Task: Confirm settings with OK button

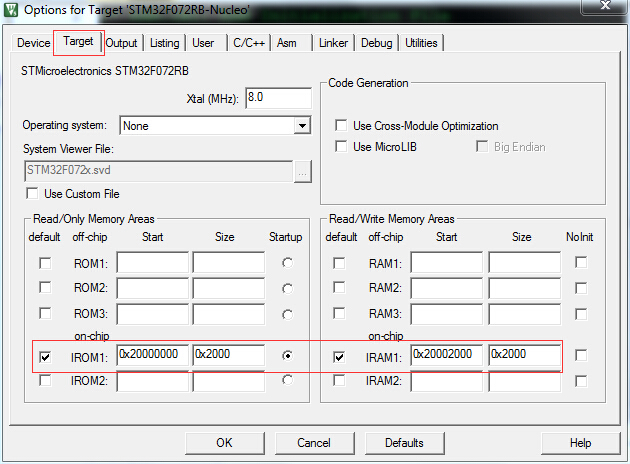Action: (225, 443)
